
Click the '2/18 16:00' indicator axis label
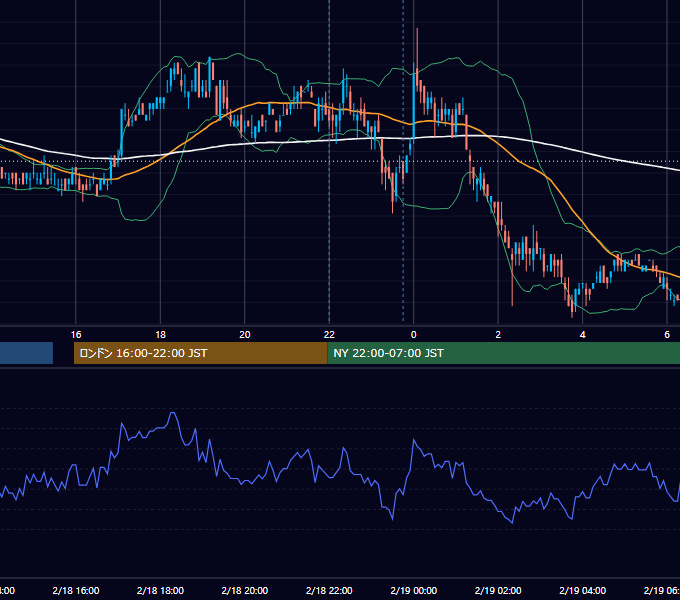(76, 590)
